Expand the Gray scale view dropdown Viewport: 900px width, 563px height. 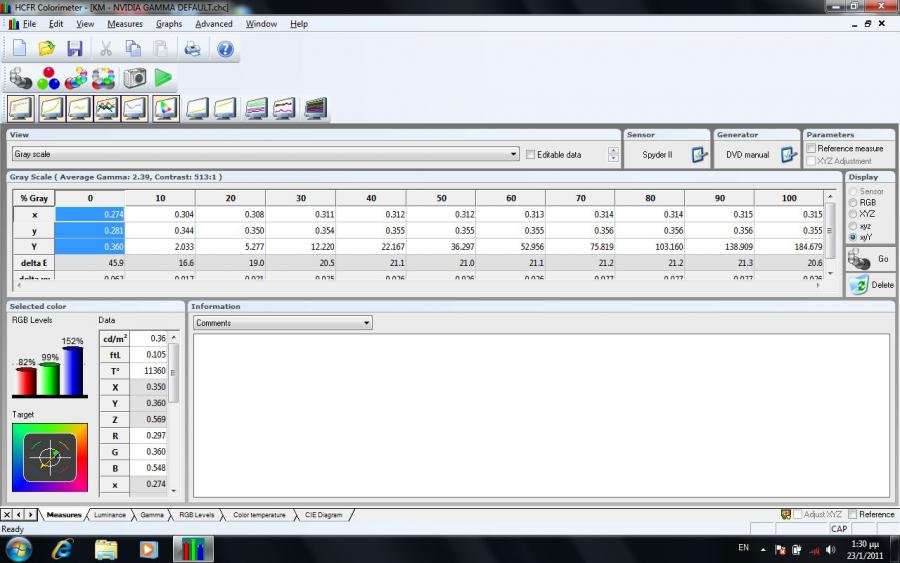(x=514, y=155)
